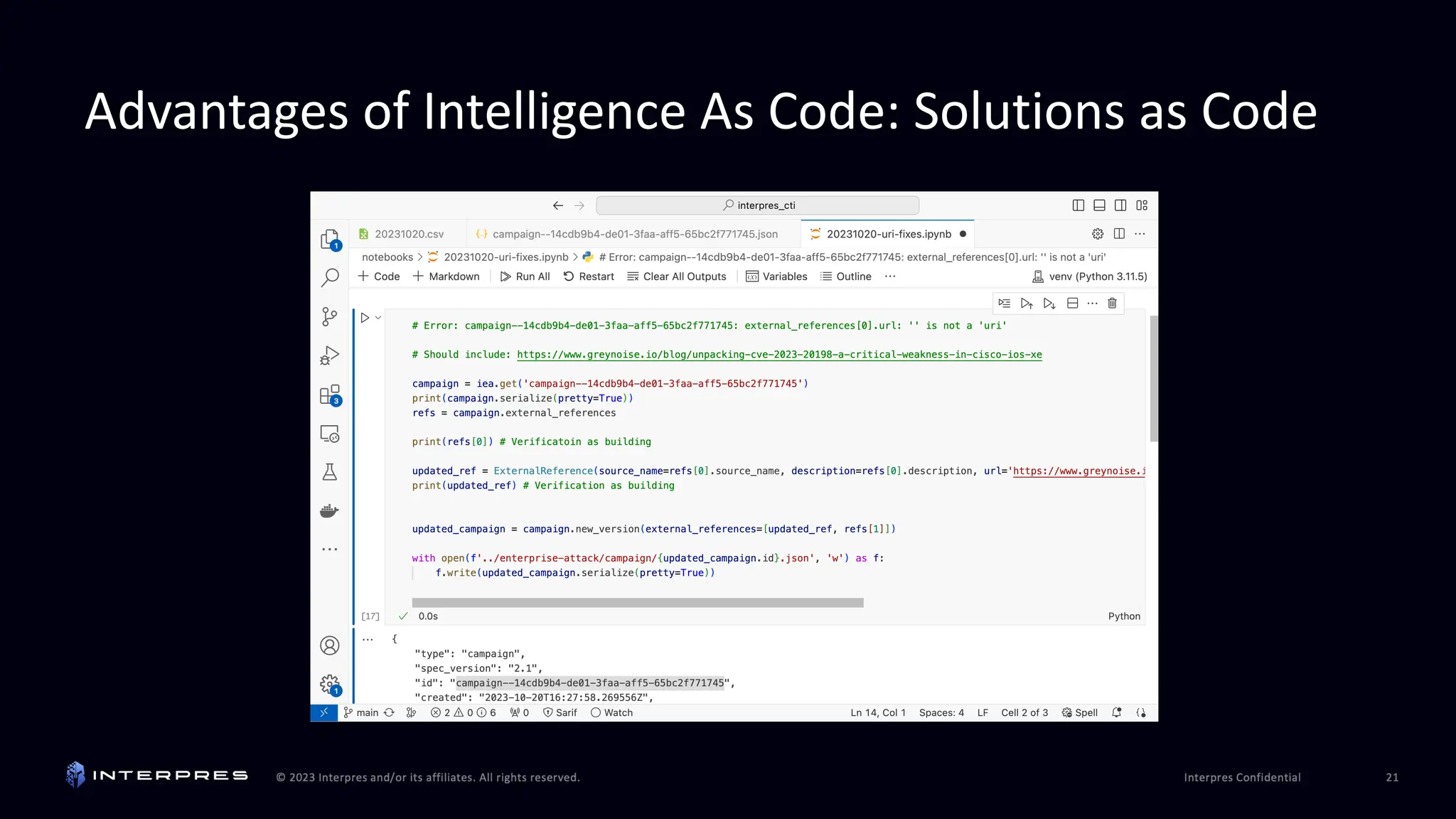Execute above cells icon
The height and width of the screenshot is (819, 1456).
point(1027,304)
